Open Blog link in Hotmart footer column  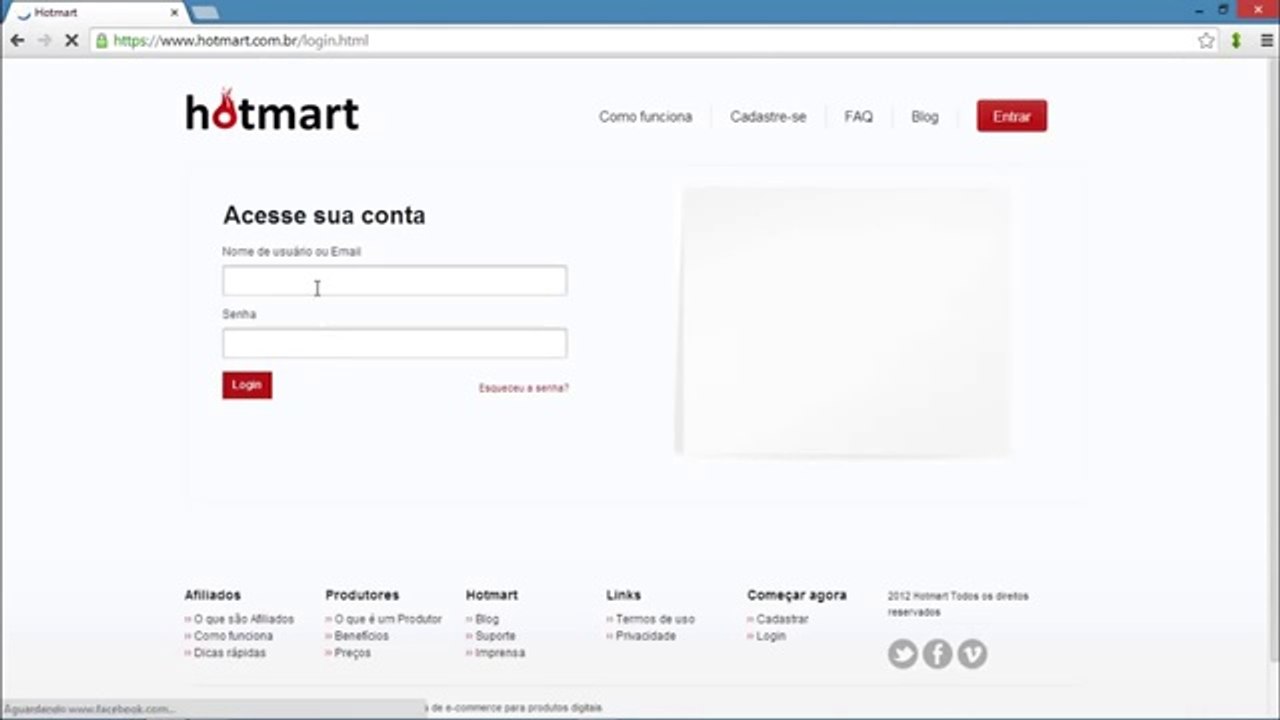pos(487,619)
